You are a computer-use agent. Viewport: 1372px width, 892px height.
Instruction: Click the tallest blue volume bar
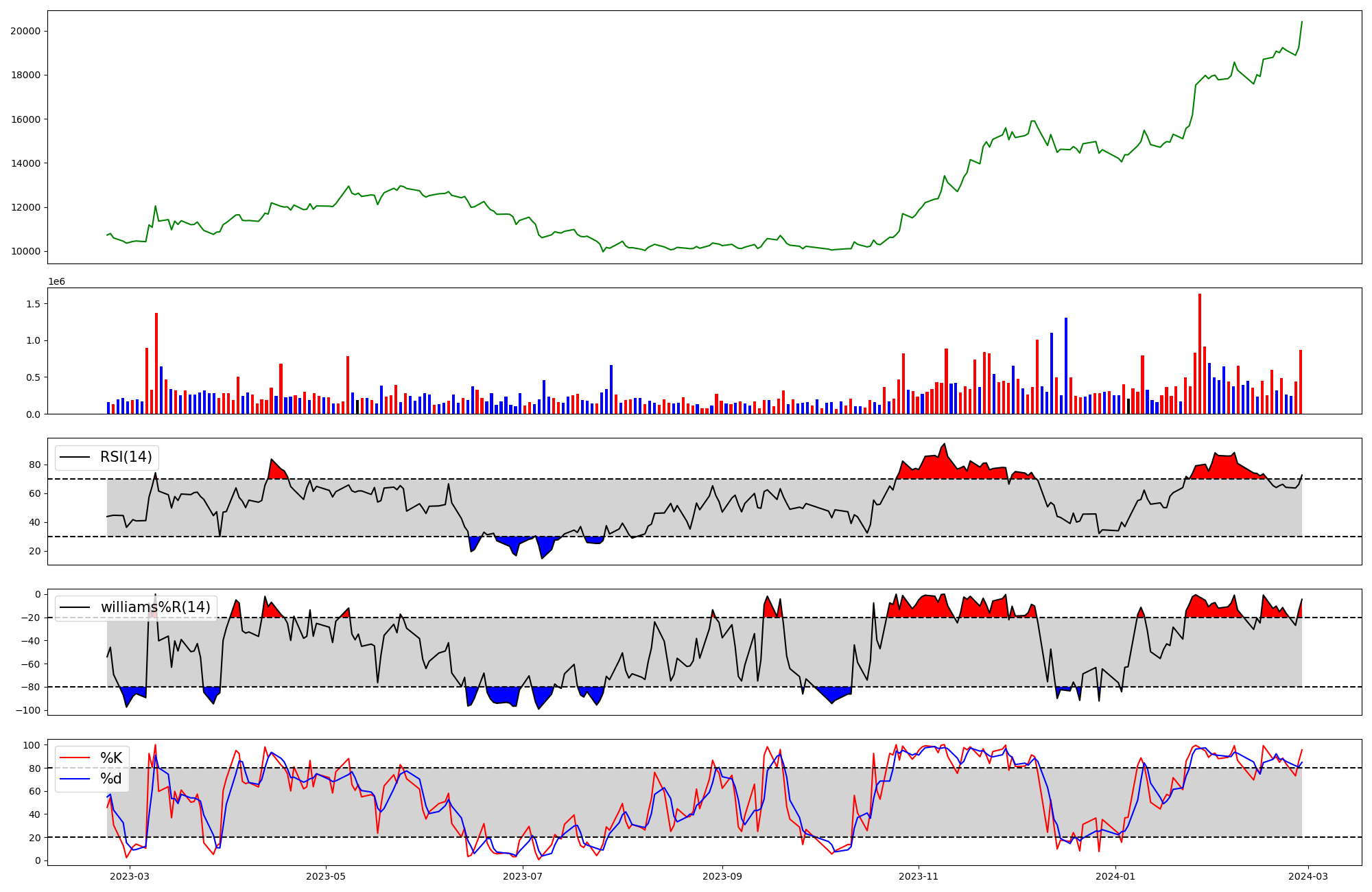tap(1066, 366)
